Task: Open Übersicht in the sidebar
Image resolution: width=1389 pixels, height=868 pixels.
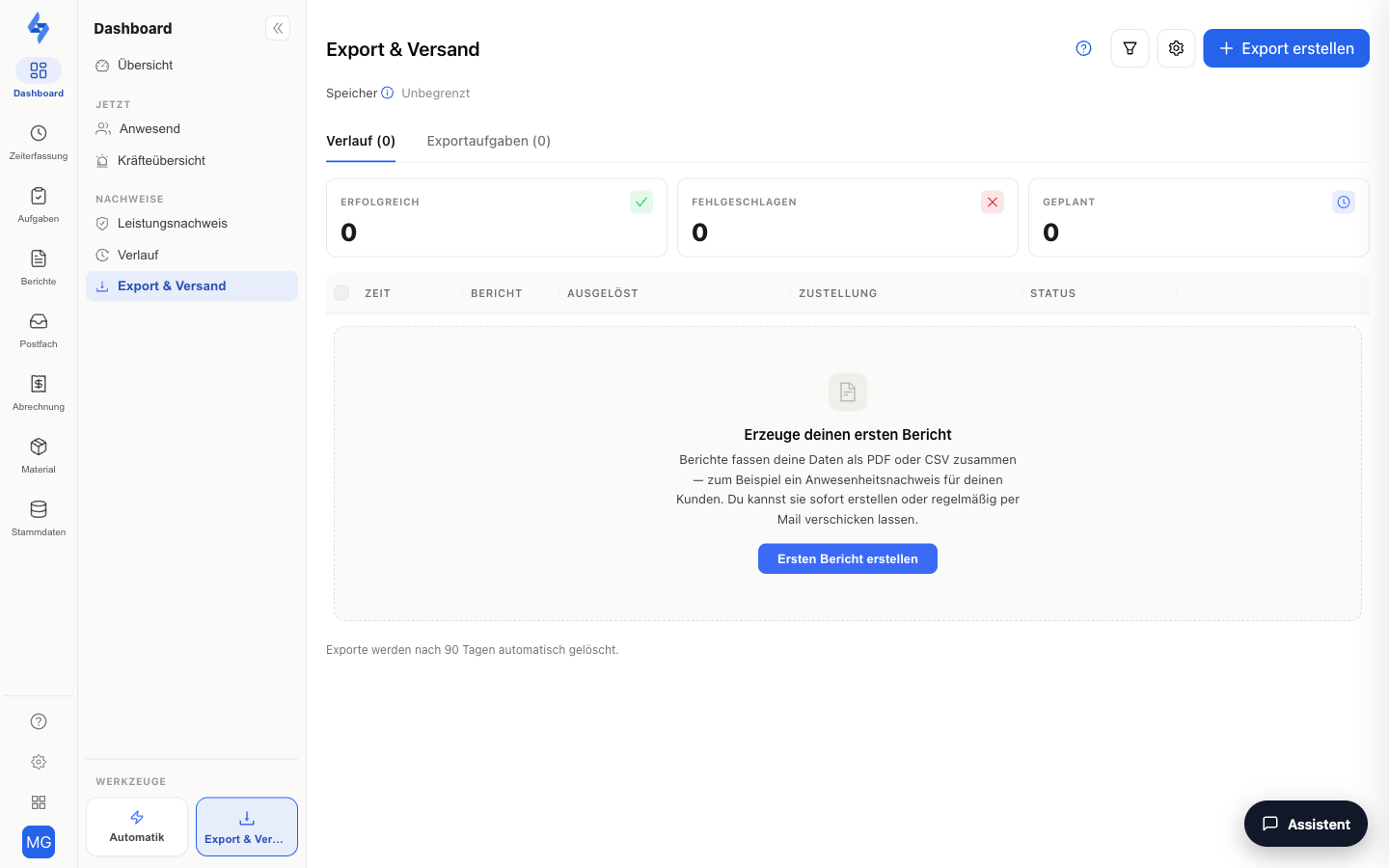Action: click(x=192, y=66)
